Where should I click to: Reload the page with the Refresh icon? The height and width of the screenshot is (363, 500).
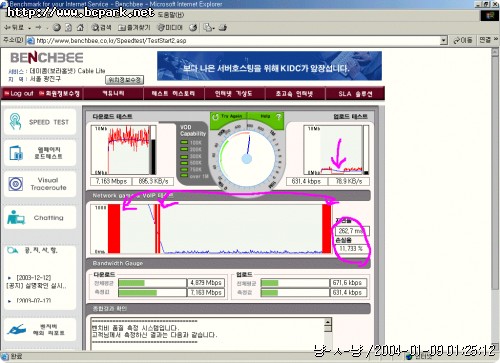[68, 28]
